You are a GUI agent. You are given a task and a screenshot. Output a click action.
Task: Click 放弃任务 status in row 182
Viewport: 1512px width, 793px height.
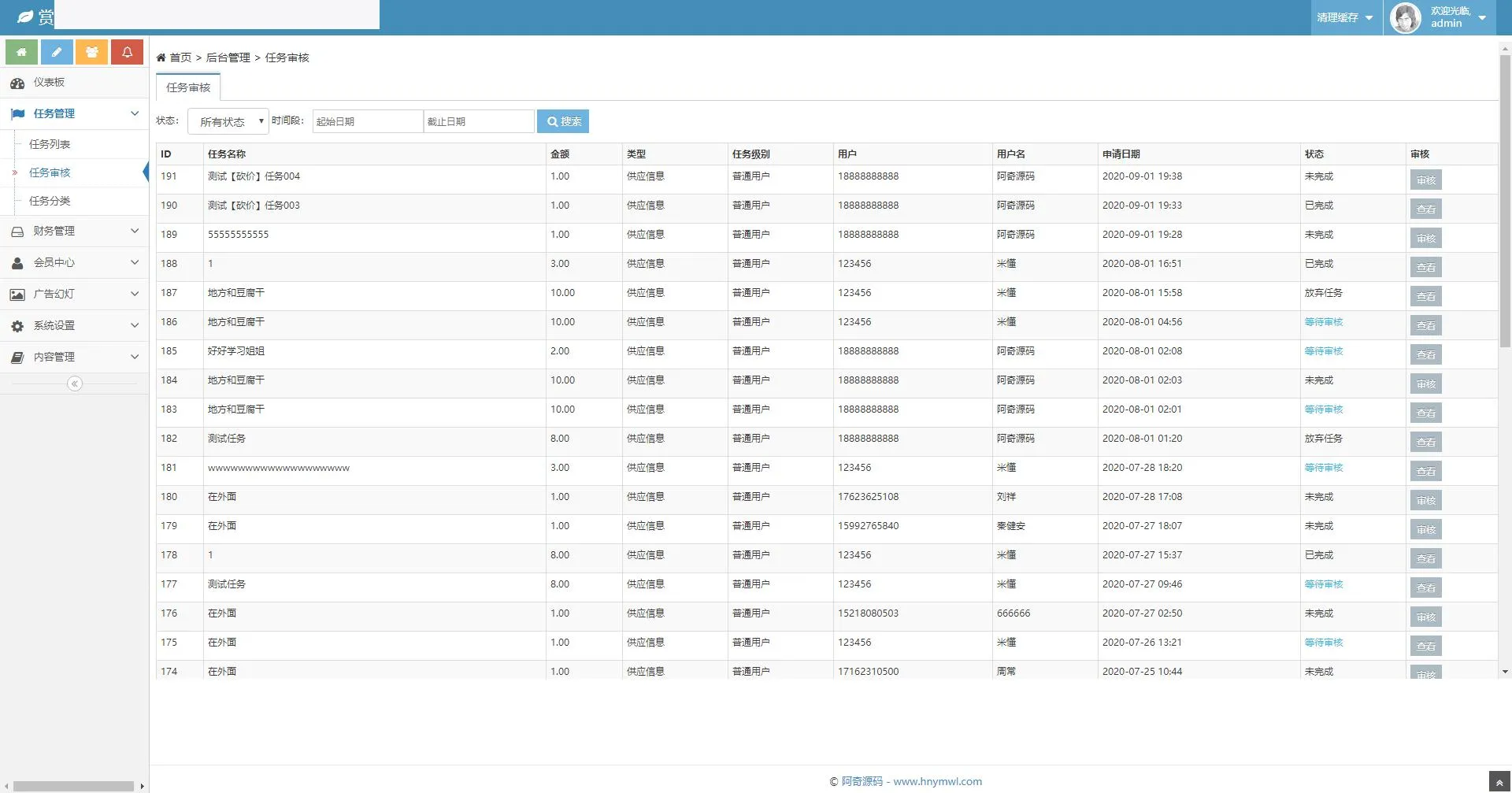point(1324,439)
